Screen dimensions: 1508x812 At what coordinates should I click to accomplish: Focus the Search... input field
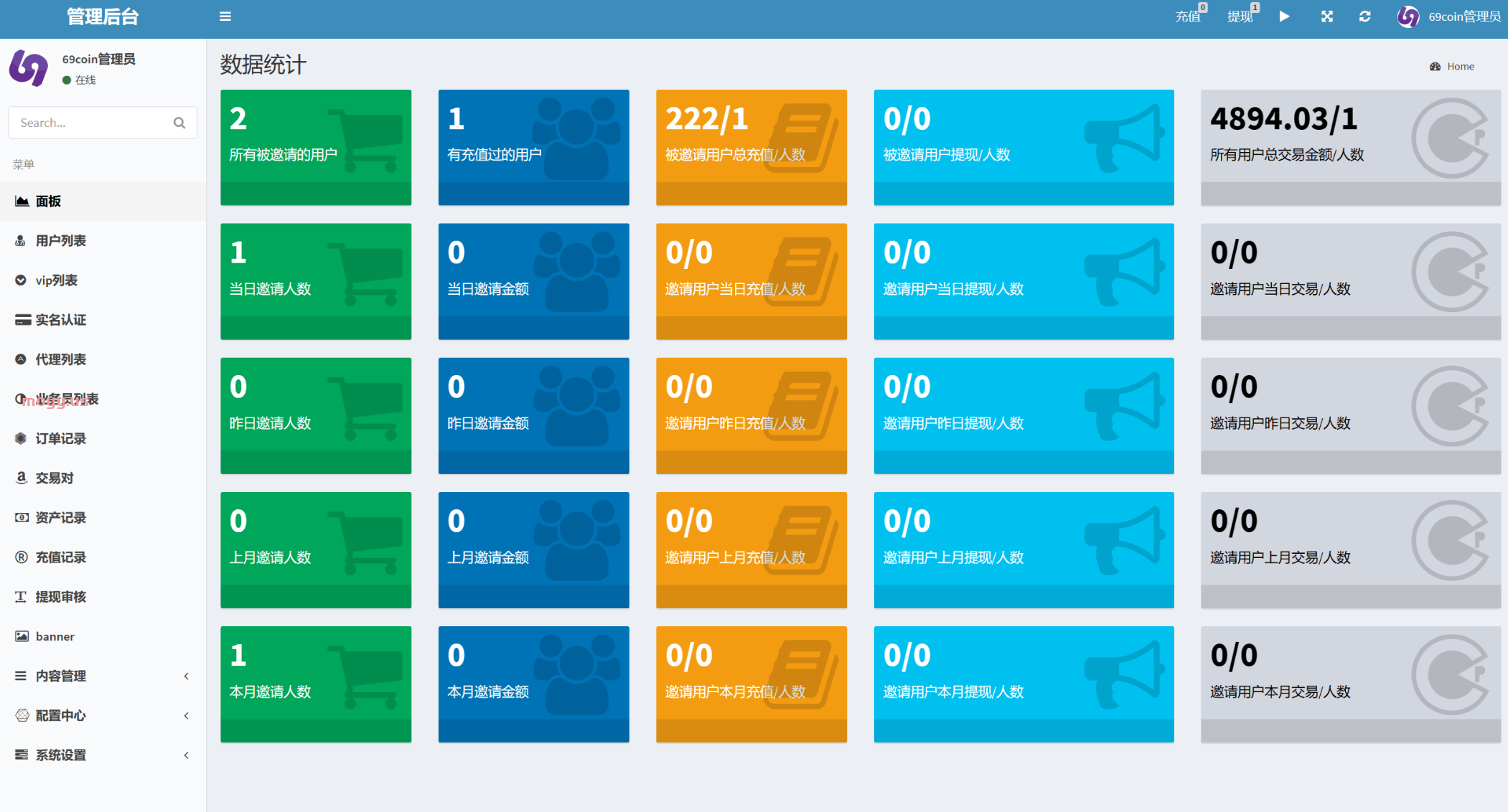[x=90, y=123]
